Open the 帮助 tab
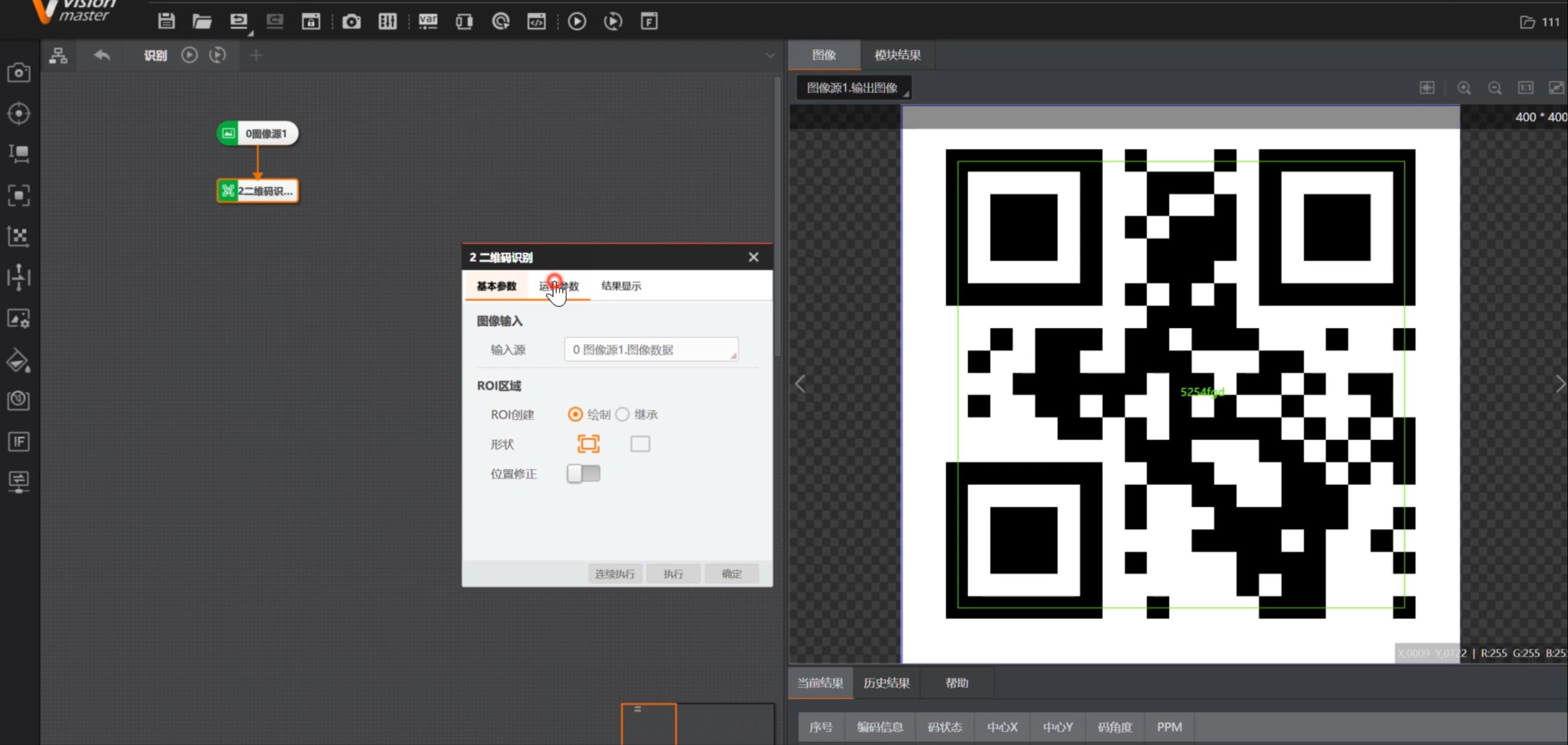 [956, 683]
